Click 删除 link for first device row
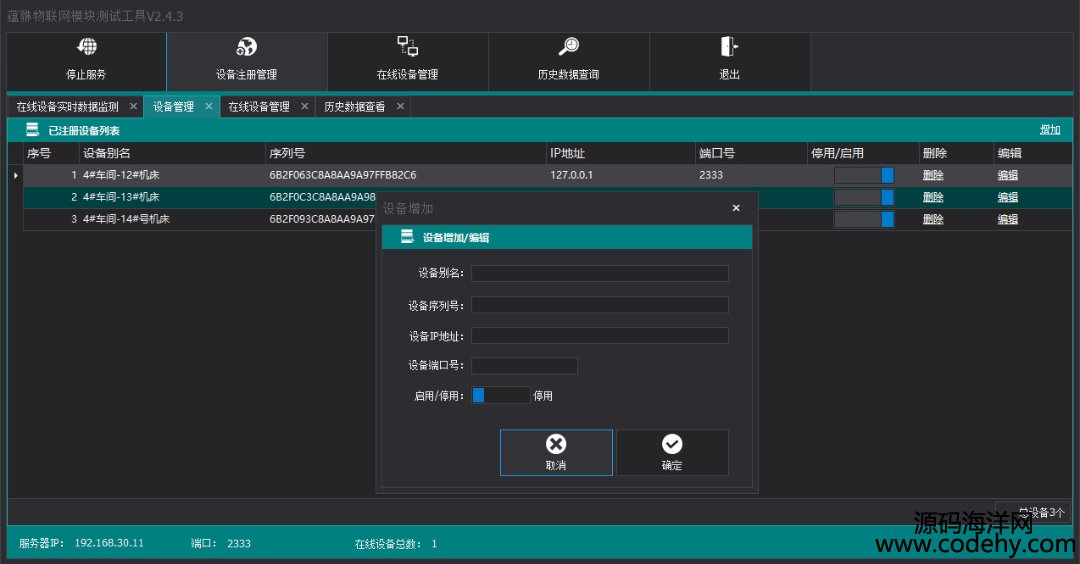This screenshot has width=1080, height=564. [932, 175]
